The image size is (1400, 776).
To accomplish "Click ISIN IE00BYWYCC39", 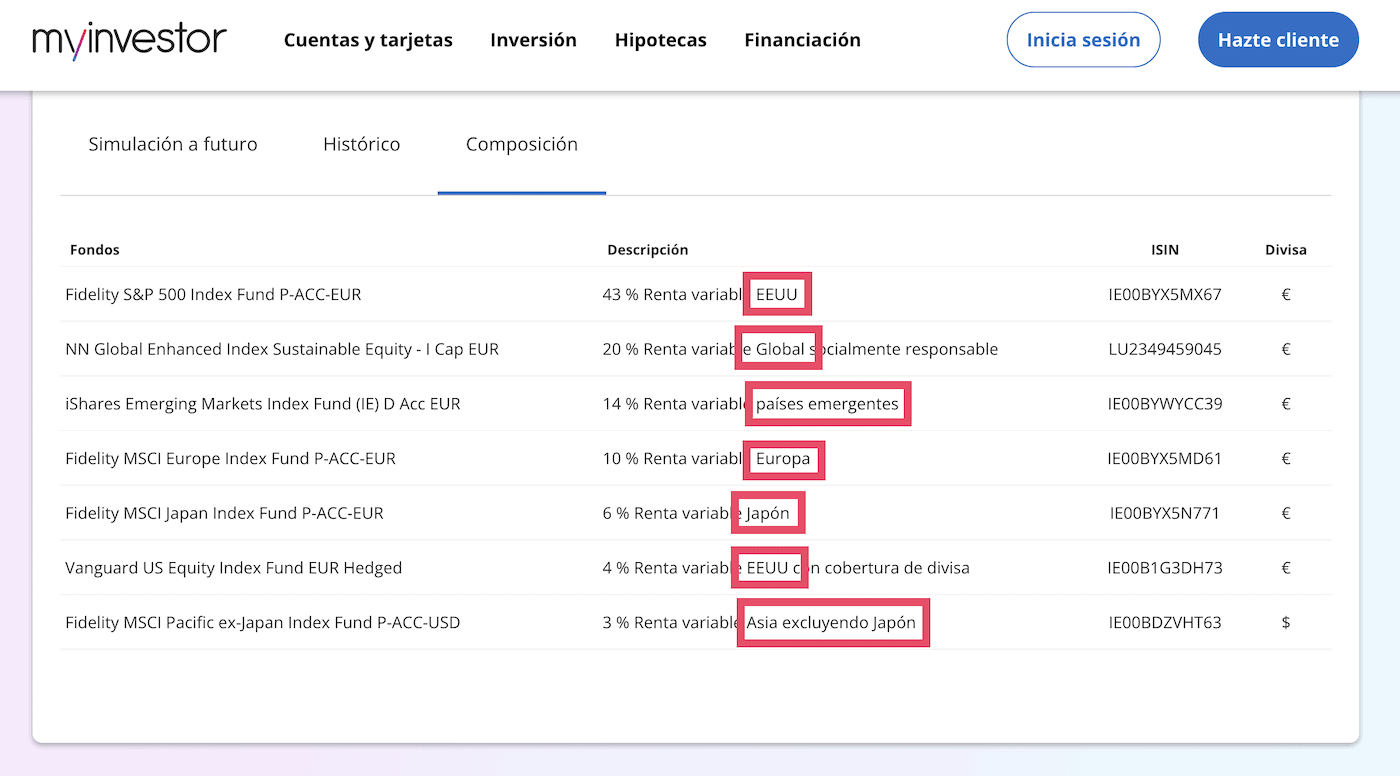I will click(1165, 404).
